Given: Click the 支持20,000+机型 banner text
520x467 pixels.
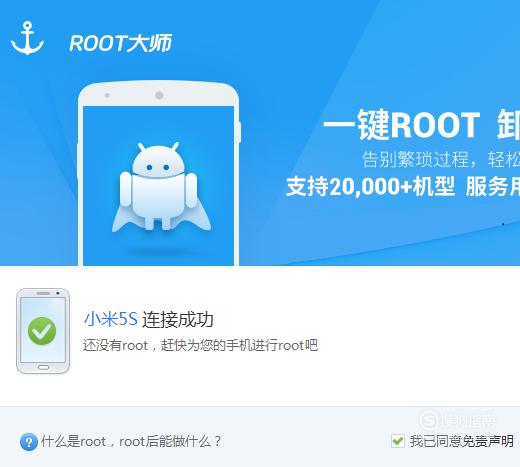Looking at the screenshot, I should 370,186.
